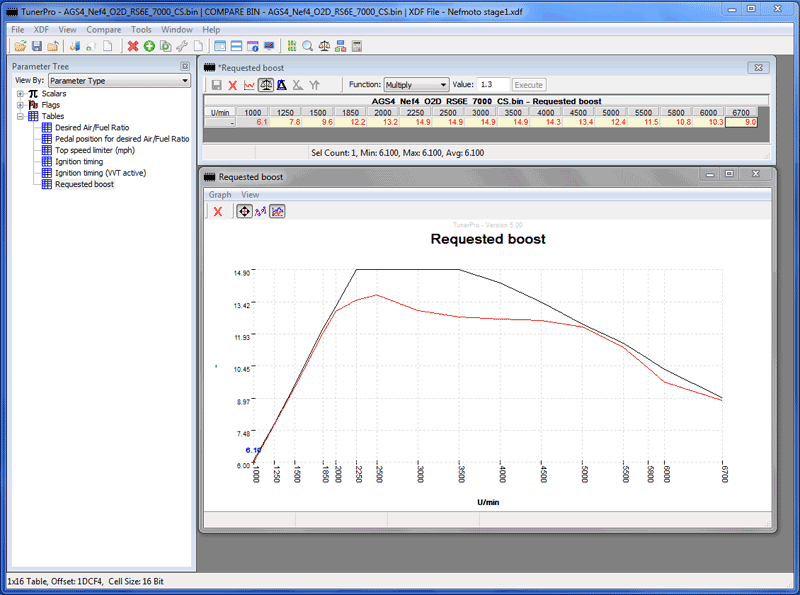This screenshot has height=595, width=800.
Task: Click the red X icon in table editor toolbar
Action: (x=233, y=85)
